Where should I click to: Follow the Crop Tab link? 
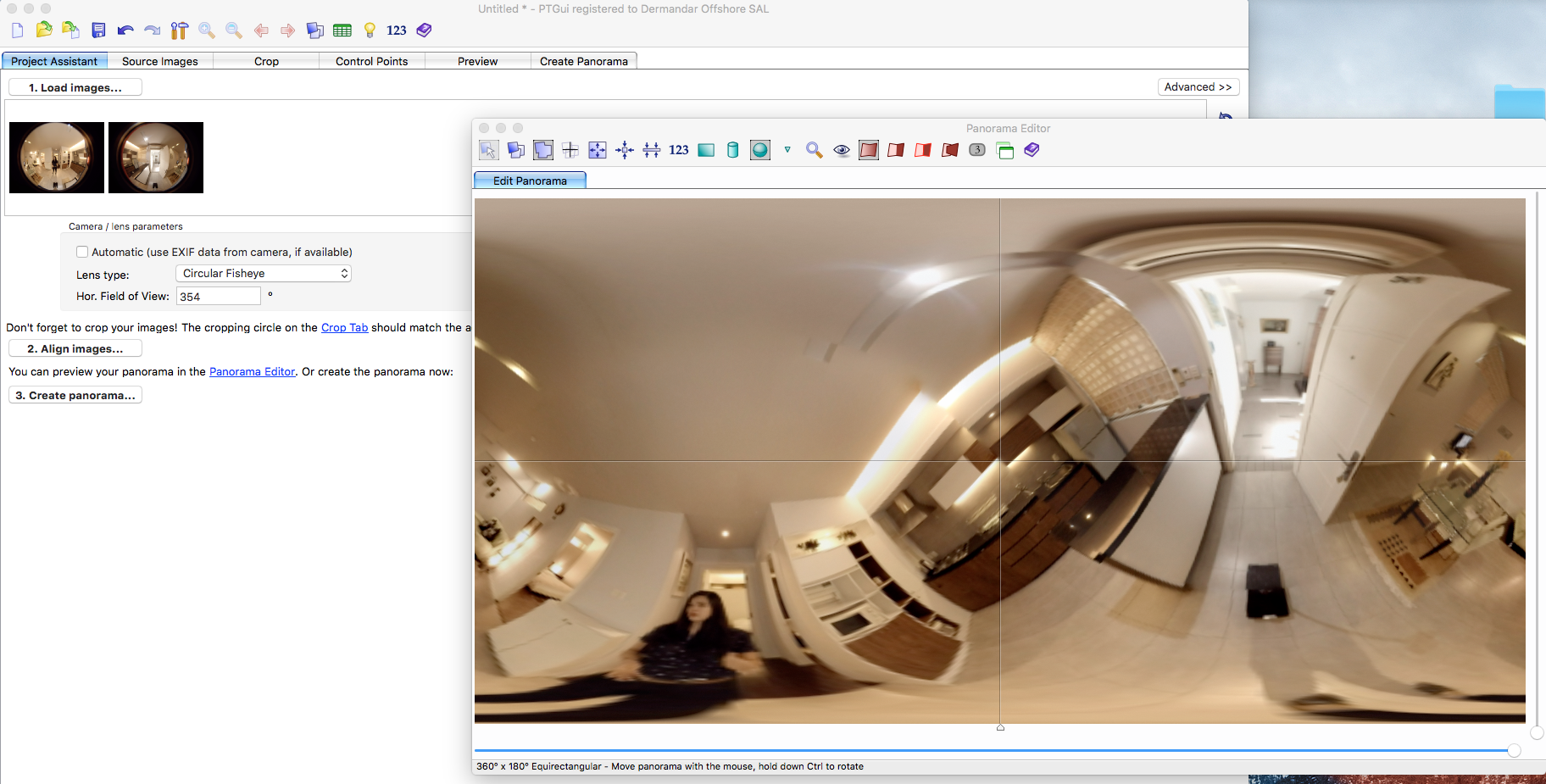[x=344, y=327]
